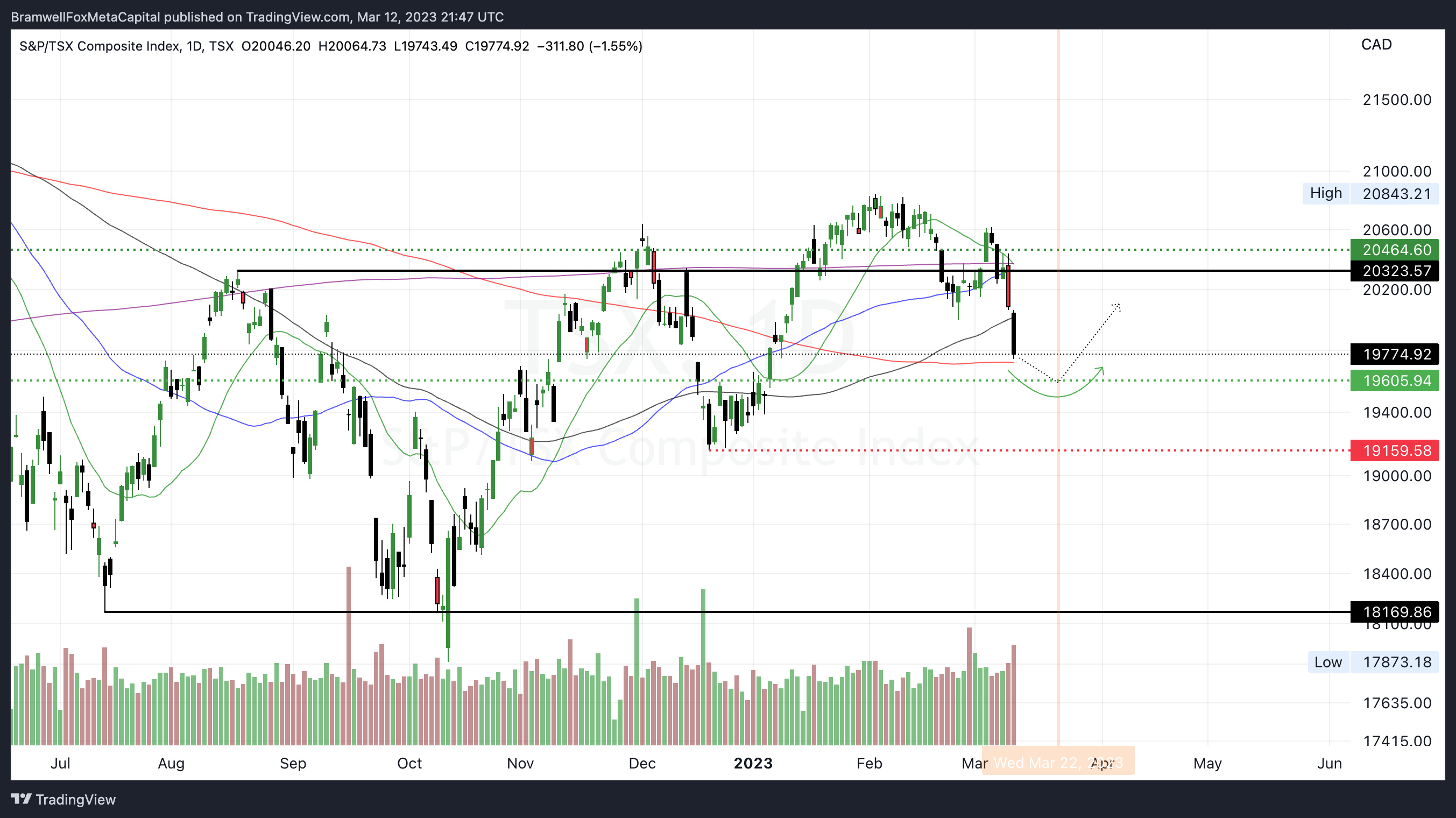Click the May month label
The width and height of the screenshot is (1456, 818).
[1207, 763]
